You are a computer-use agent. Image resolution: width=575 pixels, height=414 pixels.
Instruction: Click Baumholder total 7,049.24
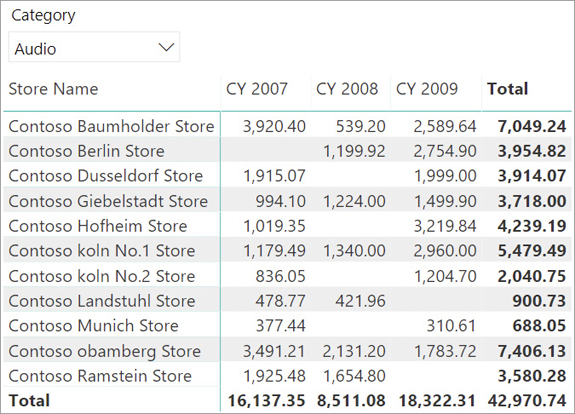pos(532,127)
